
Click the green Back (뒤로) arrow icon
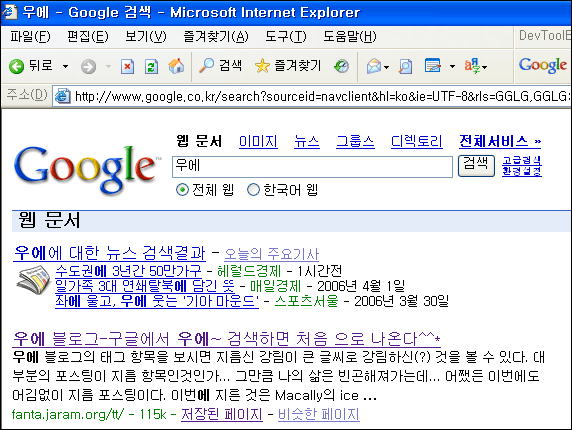16,66
